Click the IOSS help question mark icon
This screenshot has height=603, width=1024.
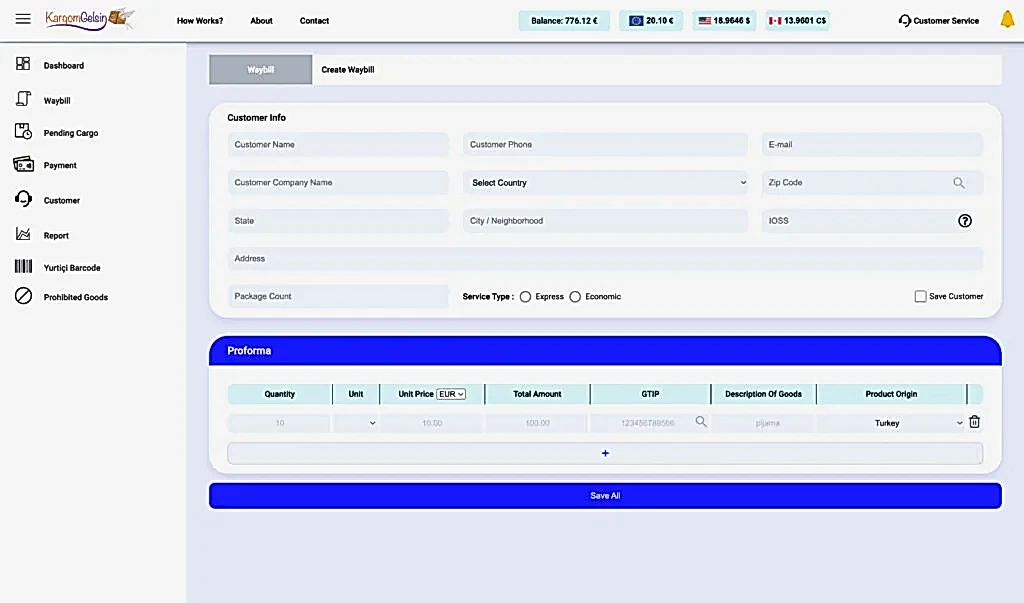(x=964, y=221)
